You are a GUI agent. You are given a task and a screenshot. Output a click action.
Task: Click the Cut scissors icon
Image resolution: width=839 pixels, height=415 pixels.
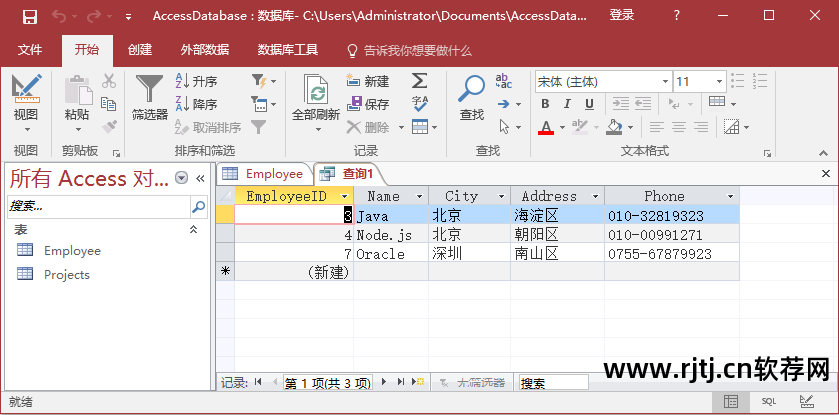click(x=109, y=81)
